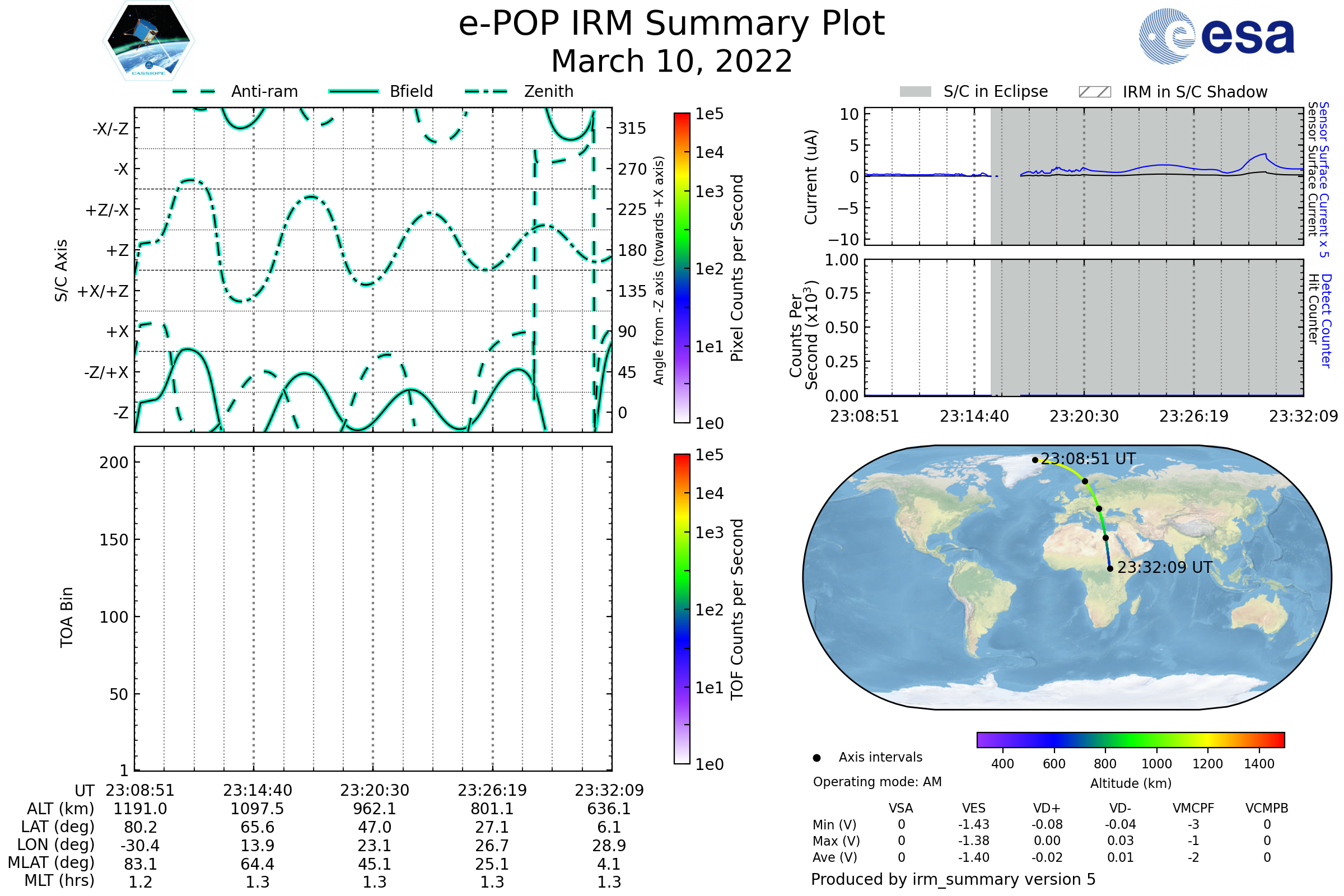Image resolution: width=1344 pixels, height=896 pixels.
Task: Click the IRM in S/C Shadow hatched patch
Action: click(1094, 92)
